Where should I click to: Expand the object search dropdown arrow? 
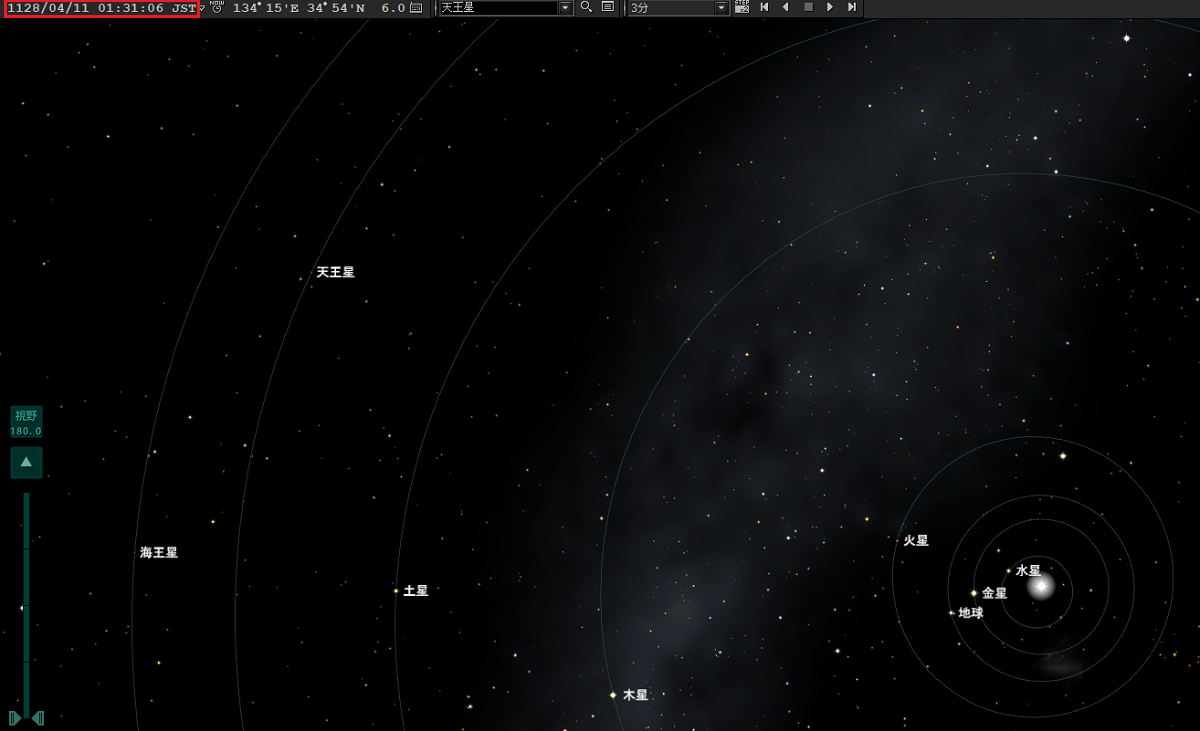(x=566, y=8)
